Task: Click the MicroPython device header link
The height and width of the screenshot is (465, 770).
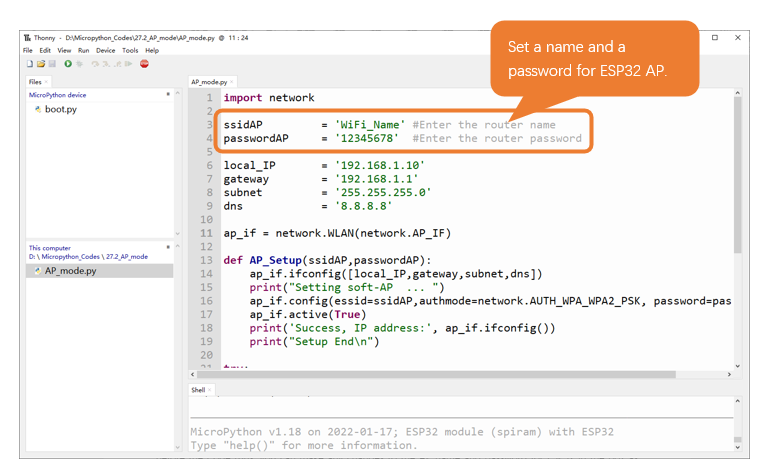Action: coord(57,95)
